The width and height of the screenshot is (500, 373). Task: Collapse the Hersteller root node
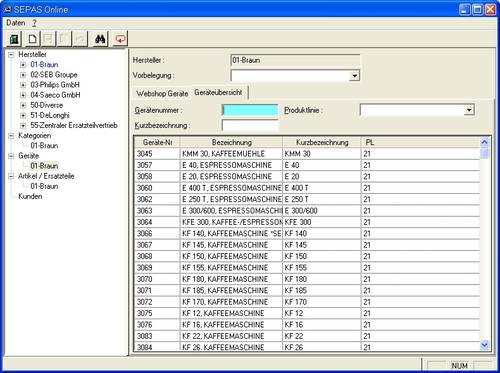pos(11,54)
